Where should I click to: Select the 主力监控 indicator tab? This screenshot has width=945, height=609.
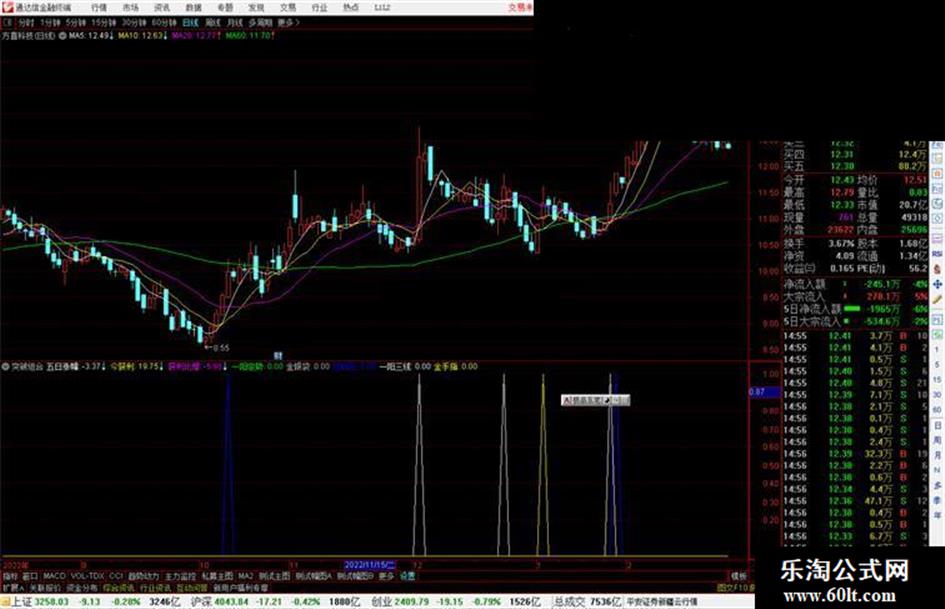point(180,576)
